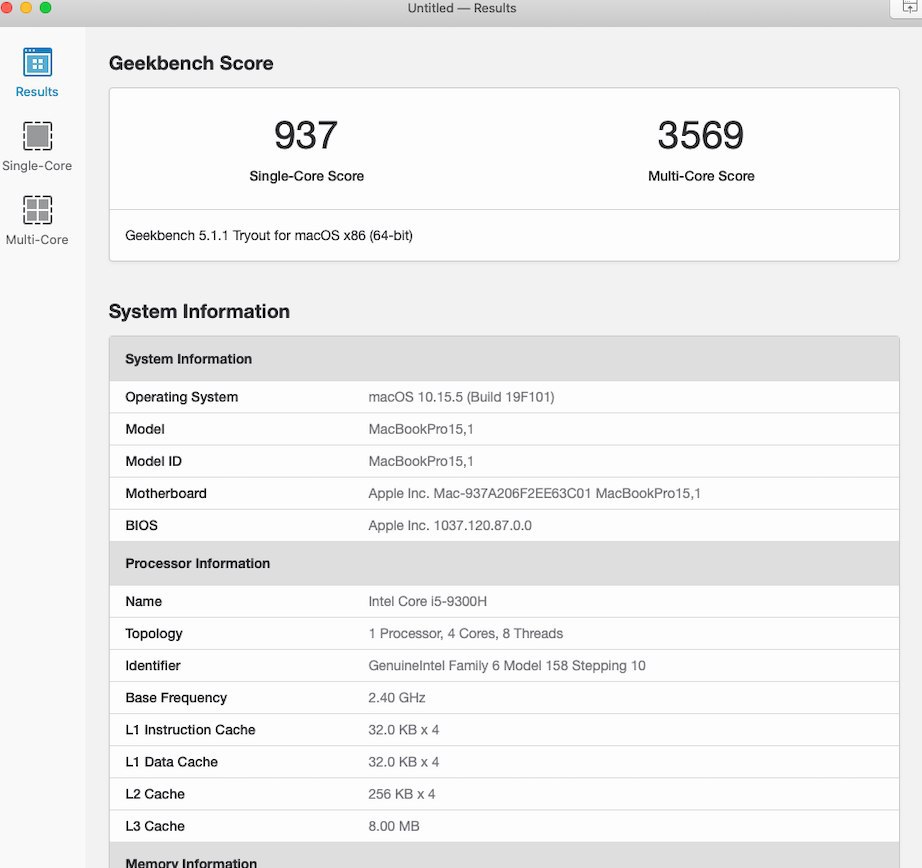Click the Geekbench Score heading
This screenshot has width=922, height=868.
(191, 64)
